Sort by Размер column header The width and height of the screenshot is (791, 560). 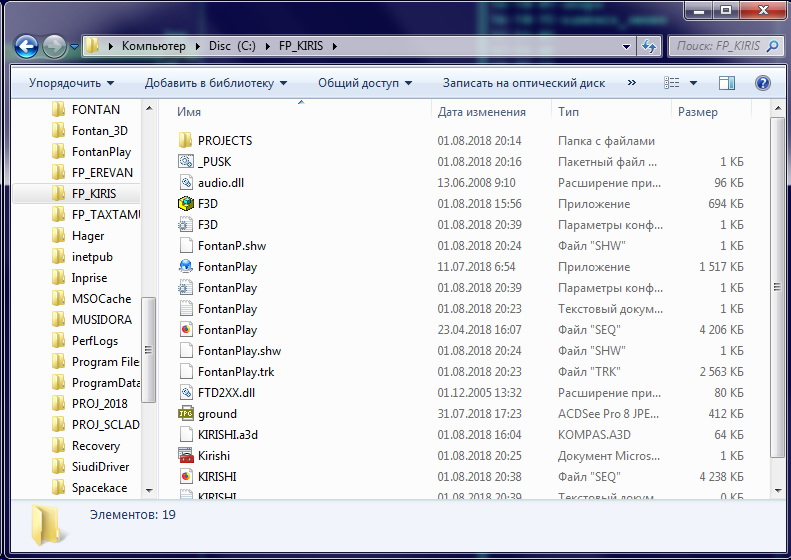(x=698, y=112)
